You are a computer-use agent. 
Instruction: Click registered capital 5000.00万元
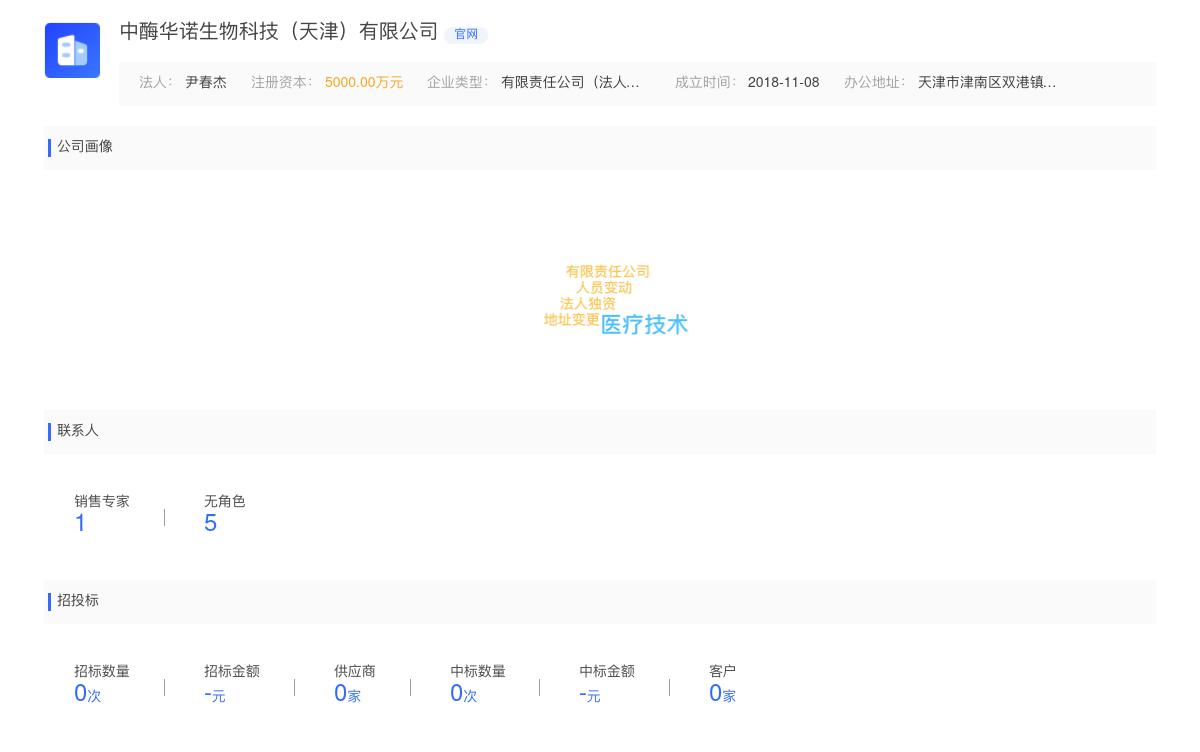364,83
